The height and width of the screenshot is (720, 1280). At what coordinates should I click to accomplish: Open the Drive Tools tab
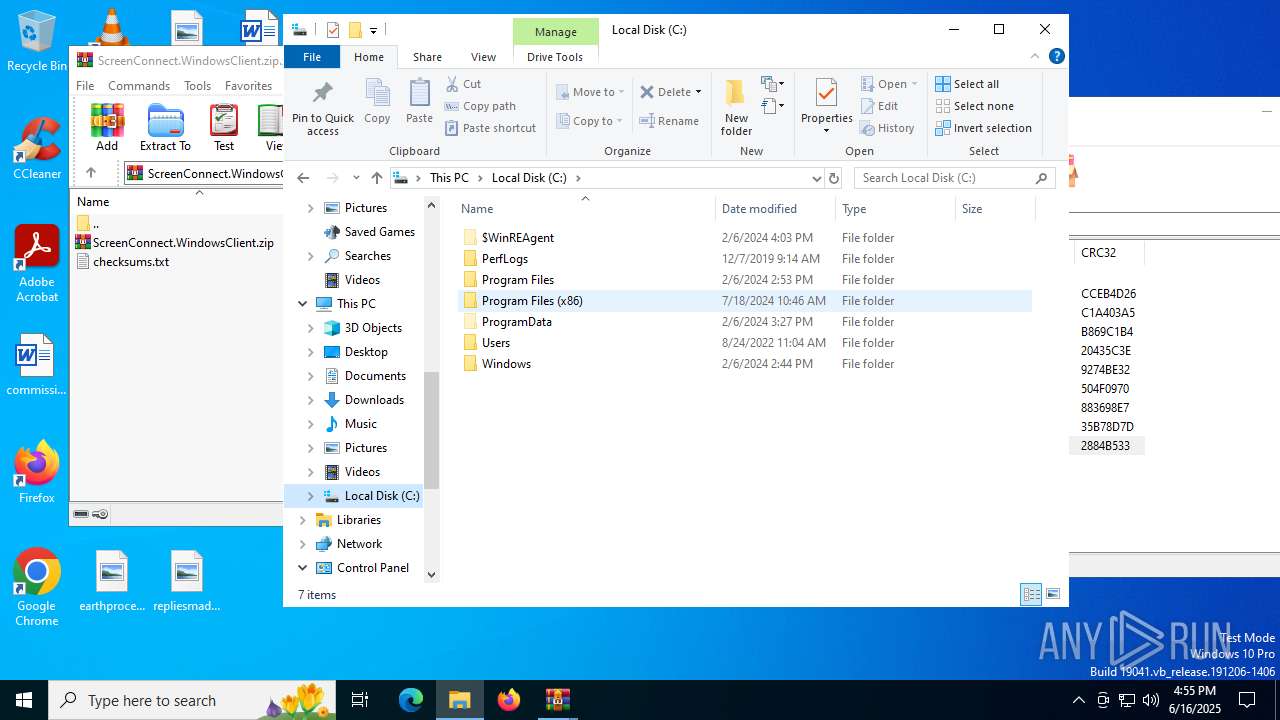click(555, 57)
